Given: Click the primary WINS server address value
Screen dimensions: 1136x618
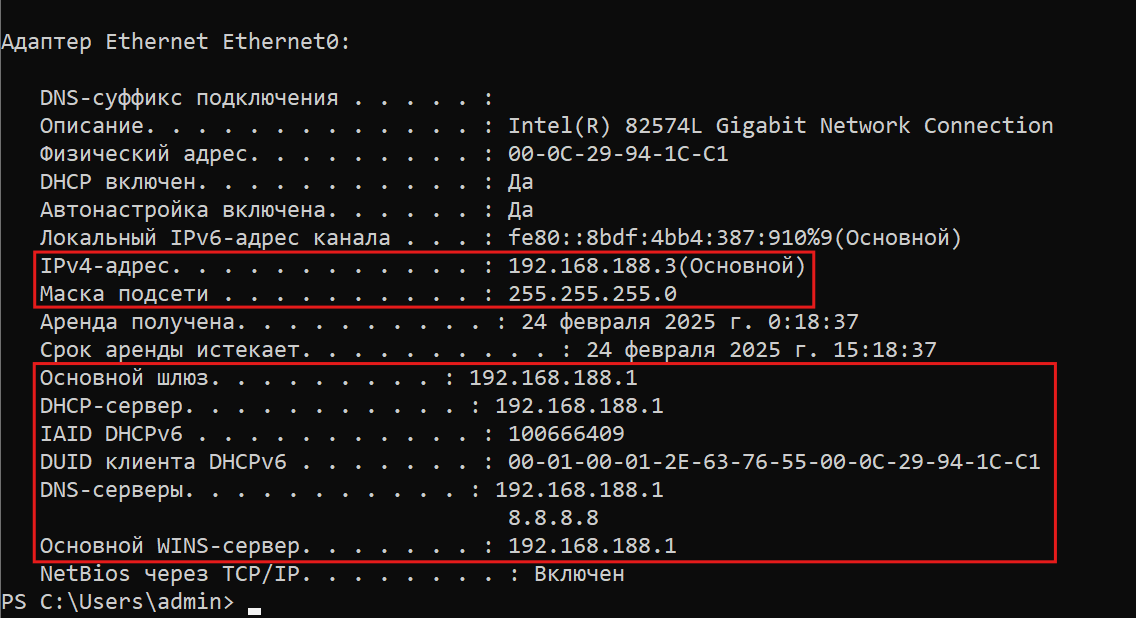Looking at the screenshot, I should [592, 546].
